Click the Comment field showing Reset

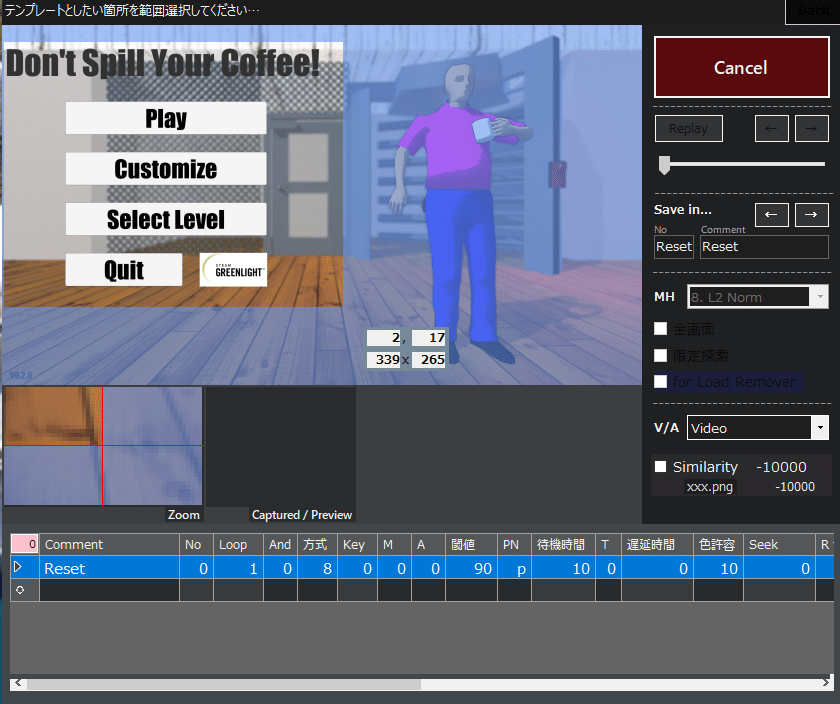tap(764, 247)
